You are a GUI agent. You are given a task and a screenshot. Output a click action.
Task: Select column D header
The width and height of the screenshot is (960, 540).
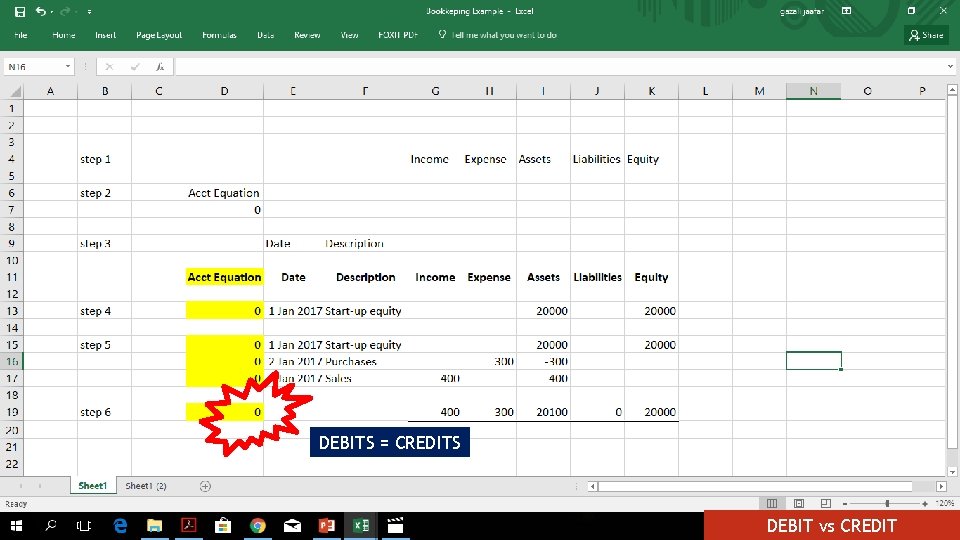(x=224, y=91)
